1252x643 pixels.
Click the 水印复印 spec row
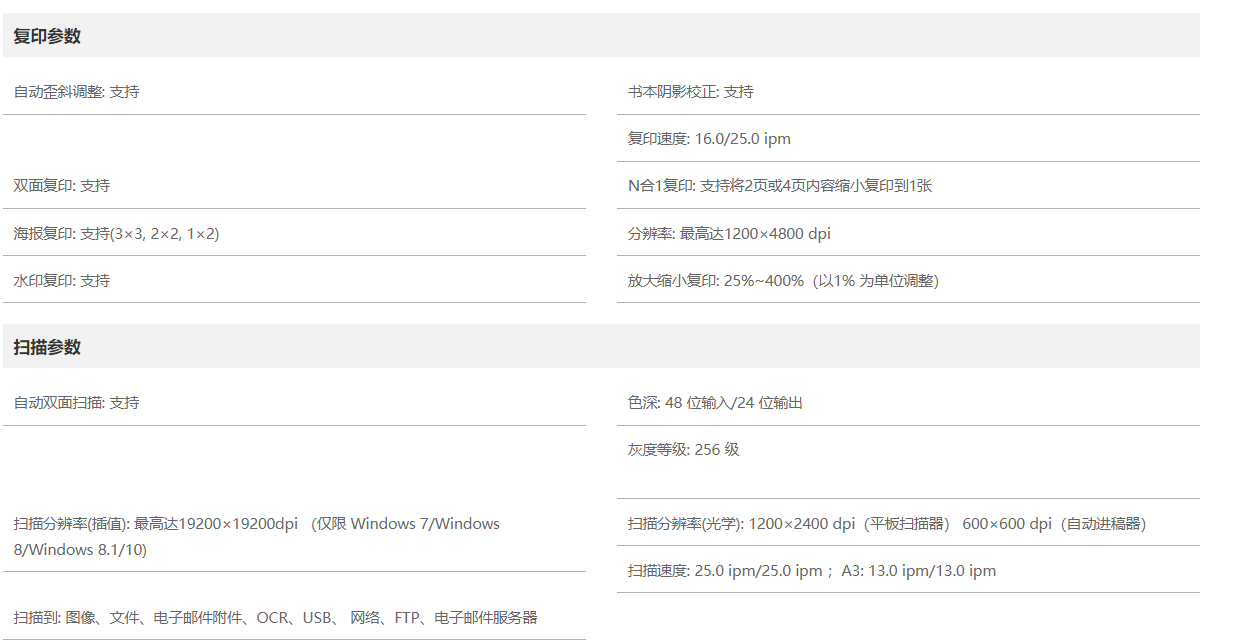coord(62,281)
